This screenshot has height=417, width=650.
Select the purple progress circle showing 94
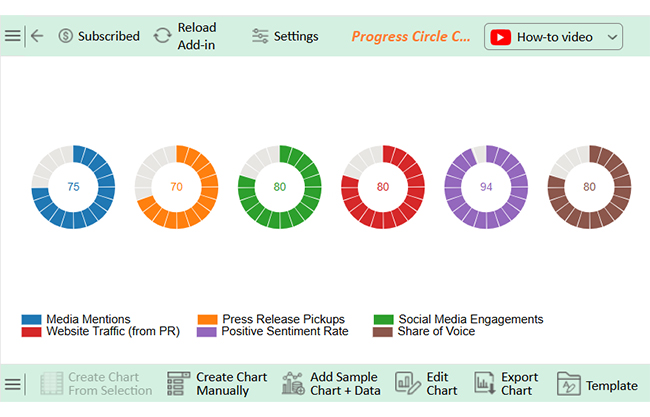486,187
